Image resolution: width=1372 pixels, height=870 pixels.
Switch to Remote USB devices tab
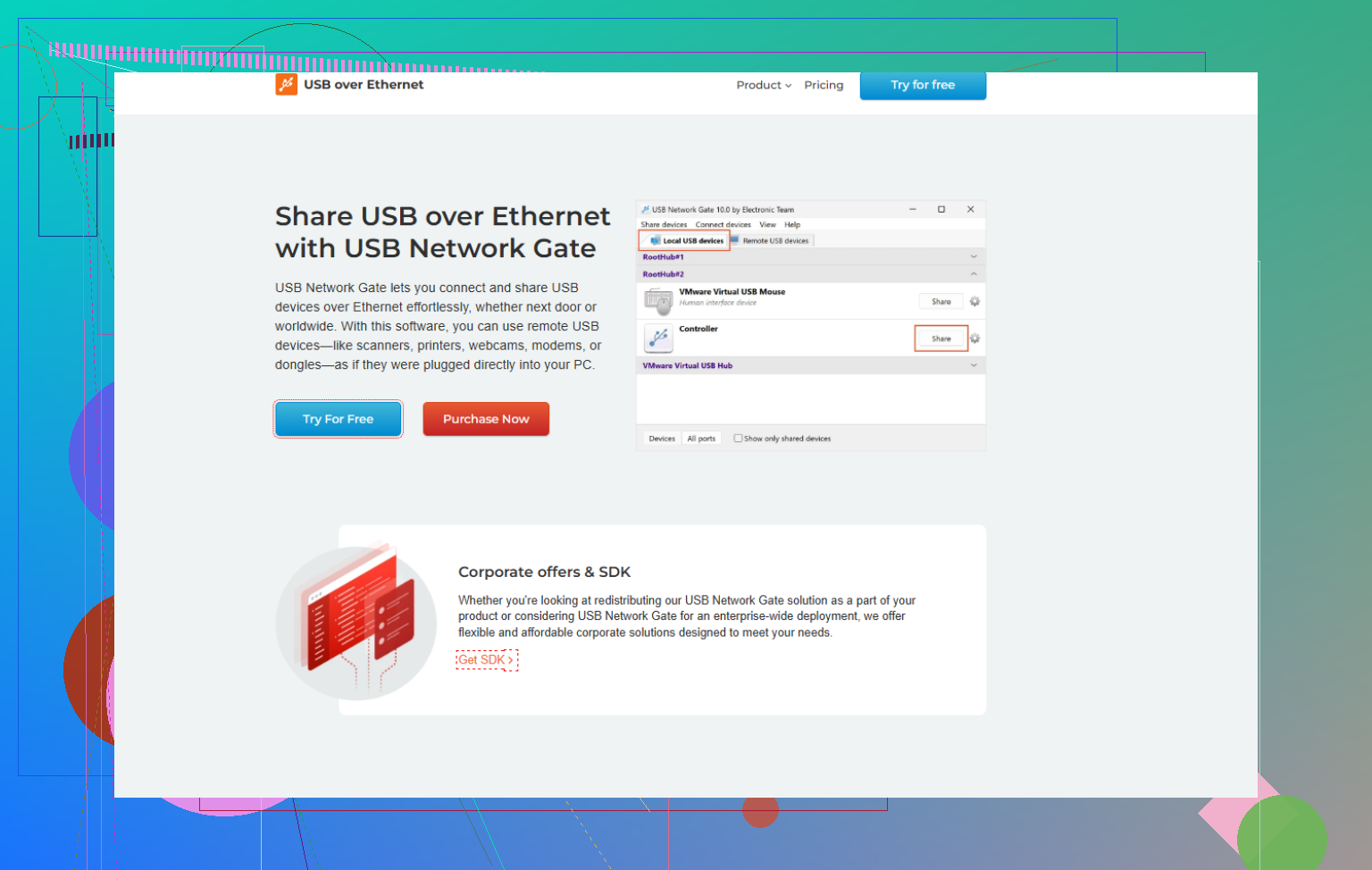(770, 240)
